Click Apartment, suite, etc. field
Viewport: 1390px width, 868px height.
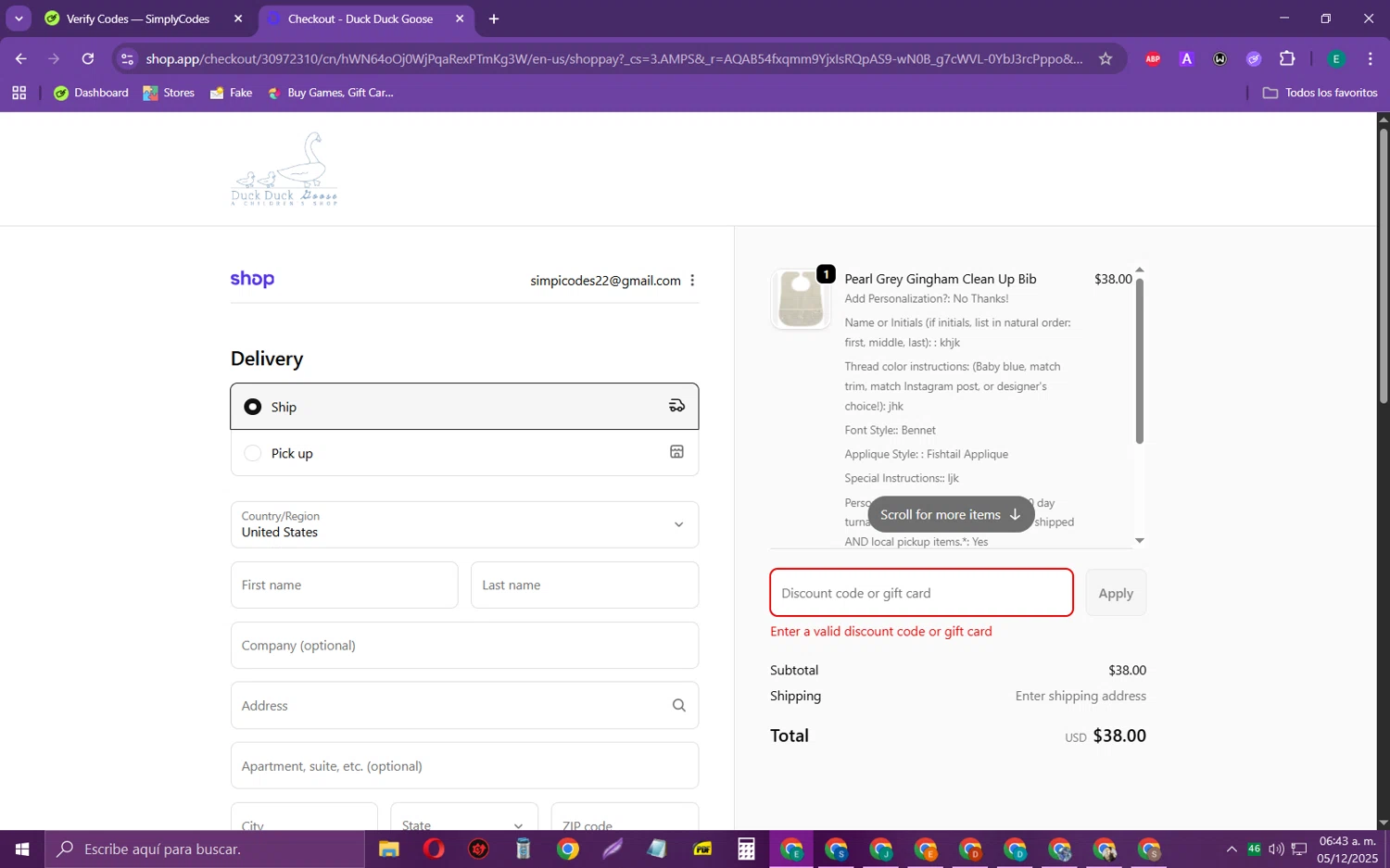pos(464,765)
